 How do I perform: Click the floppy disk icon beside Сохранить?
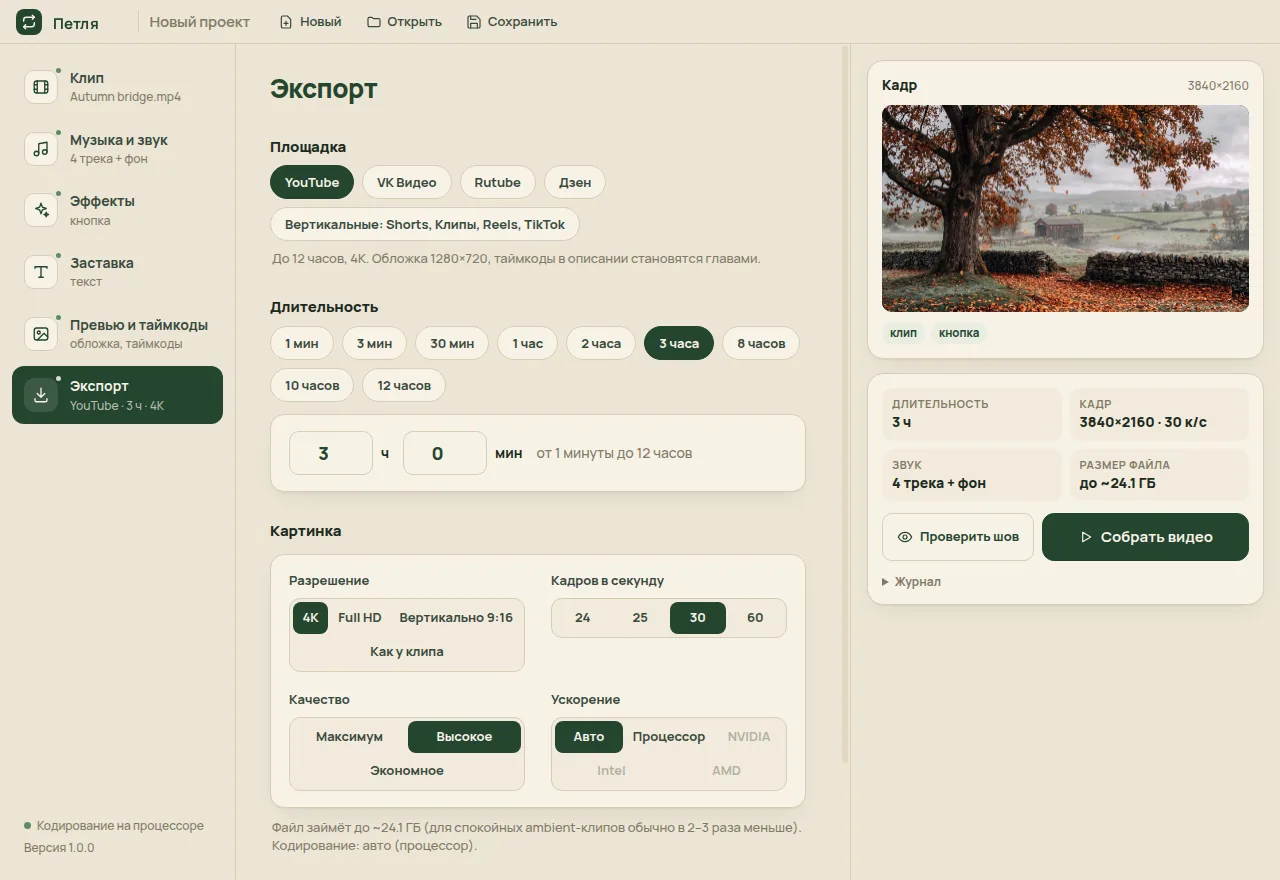[x=474, y=22]
